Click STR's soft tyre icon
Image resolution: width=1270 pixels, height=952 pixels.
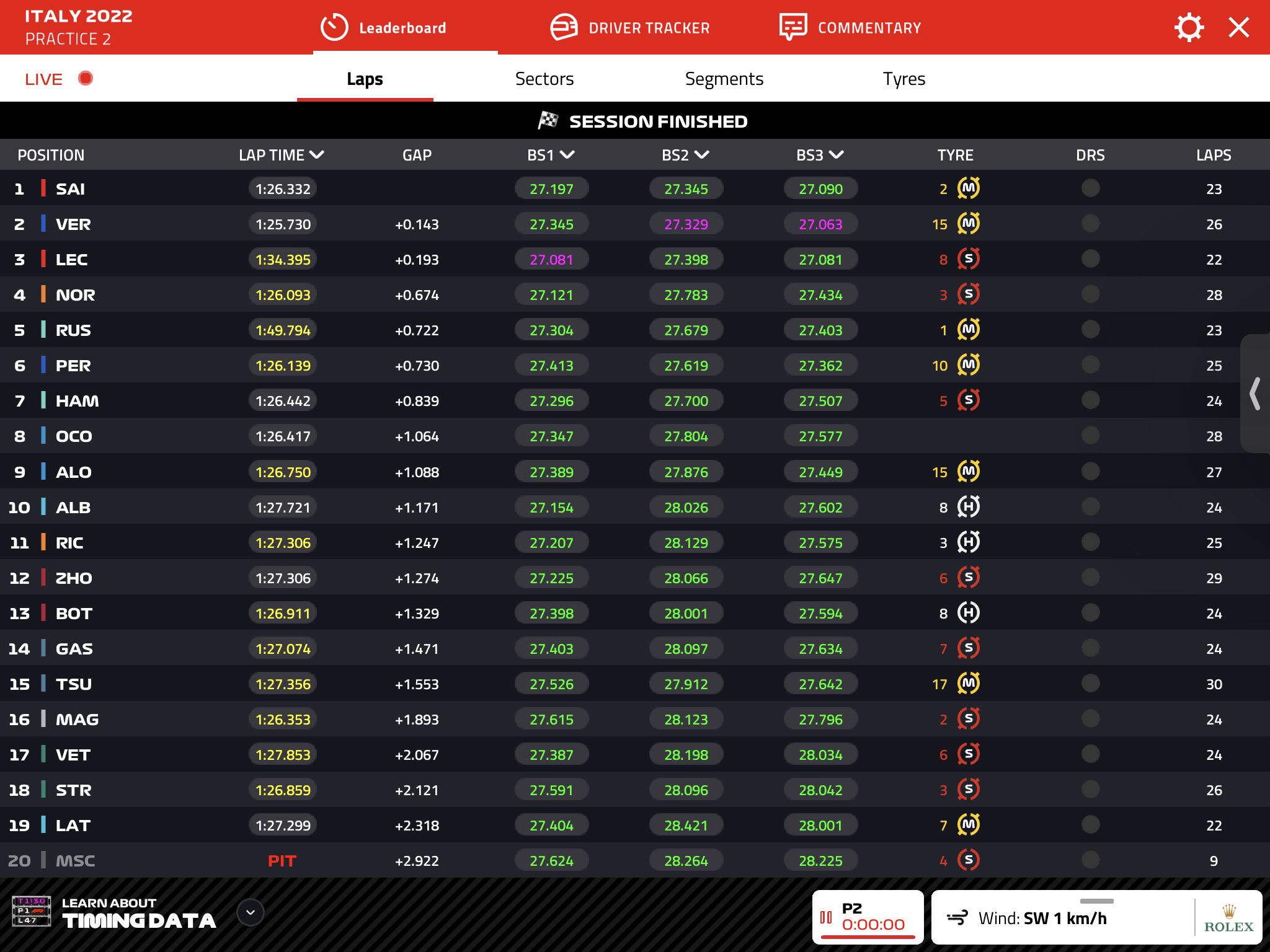pyautogui.click(x=969, y=789)
